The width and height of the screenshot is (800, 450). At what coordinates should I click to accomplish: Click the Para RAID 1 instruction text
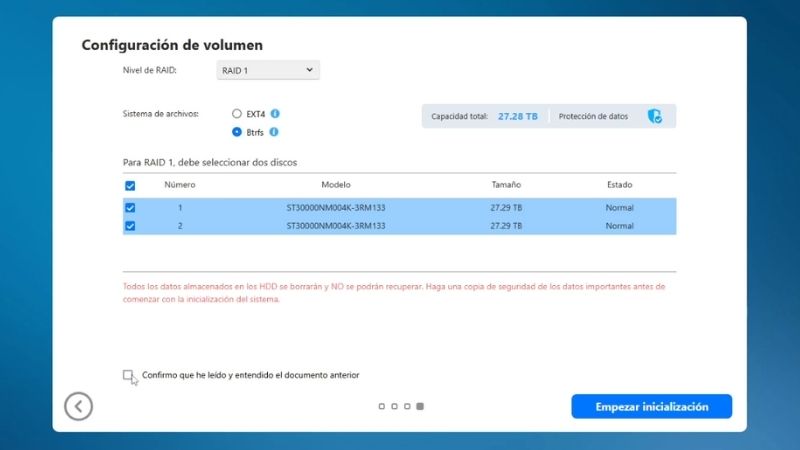point(210,162)
